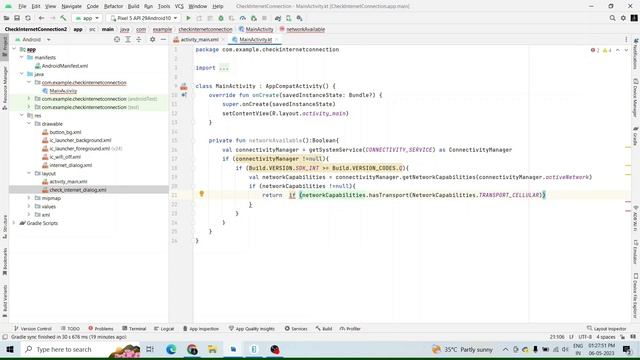Open file using the folder icon in toolbar
Screen dimensions: 640x360
point(7,18)
